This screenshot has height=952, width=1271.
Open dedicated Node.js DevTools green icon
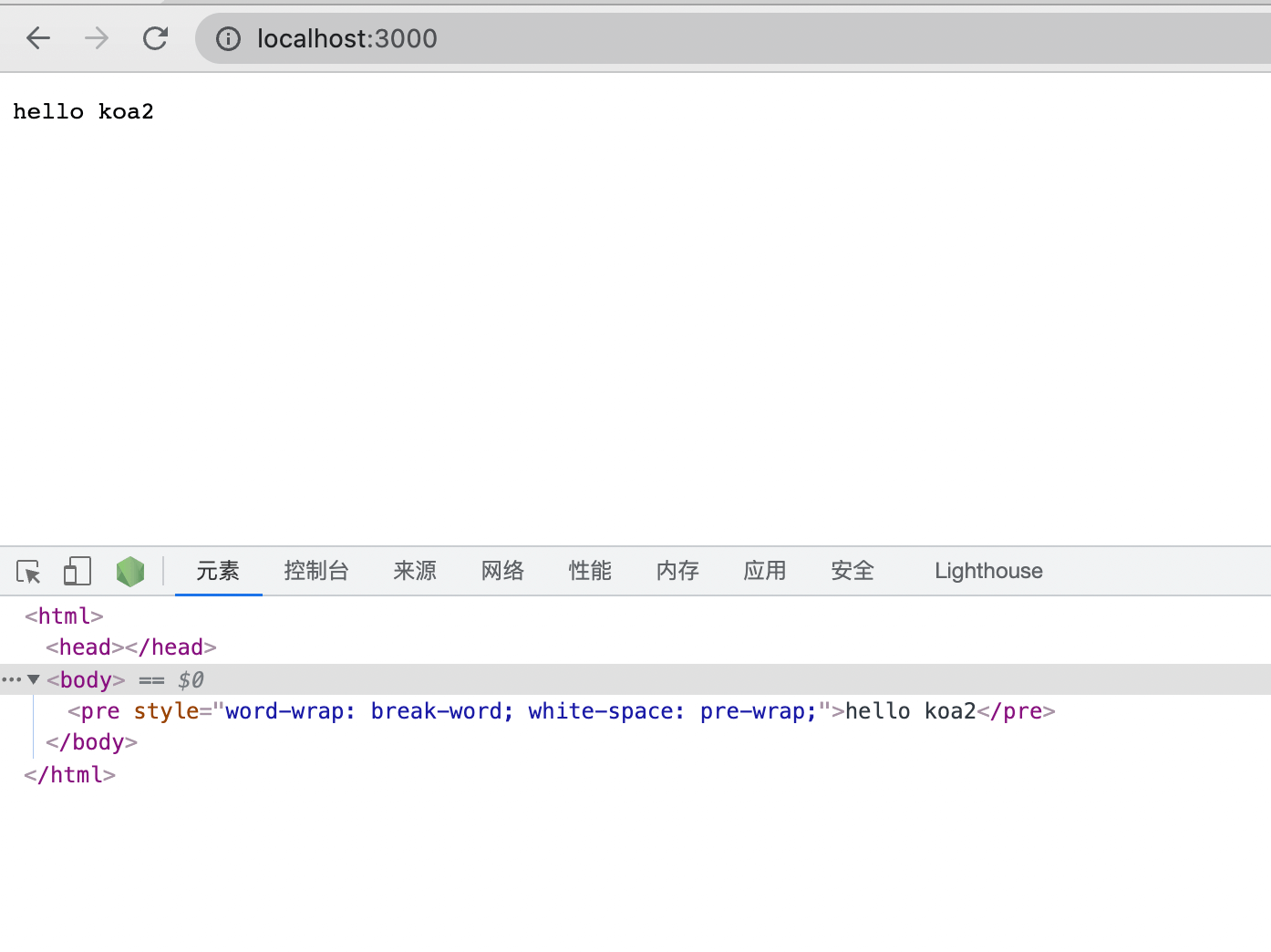coord(130,572)
